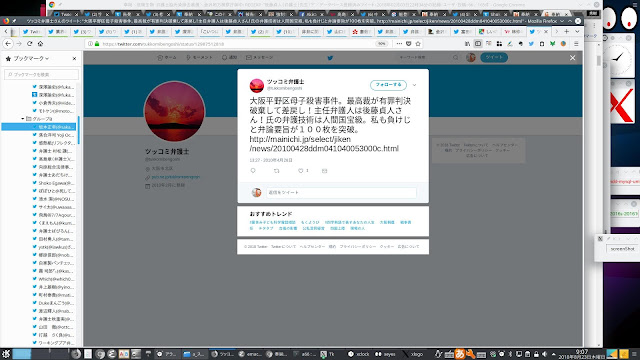Open the tweet options chevron dropdown
This screenshot has height=360, width=640.
tap(414, 85)
